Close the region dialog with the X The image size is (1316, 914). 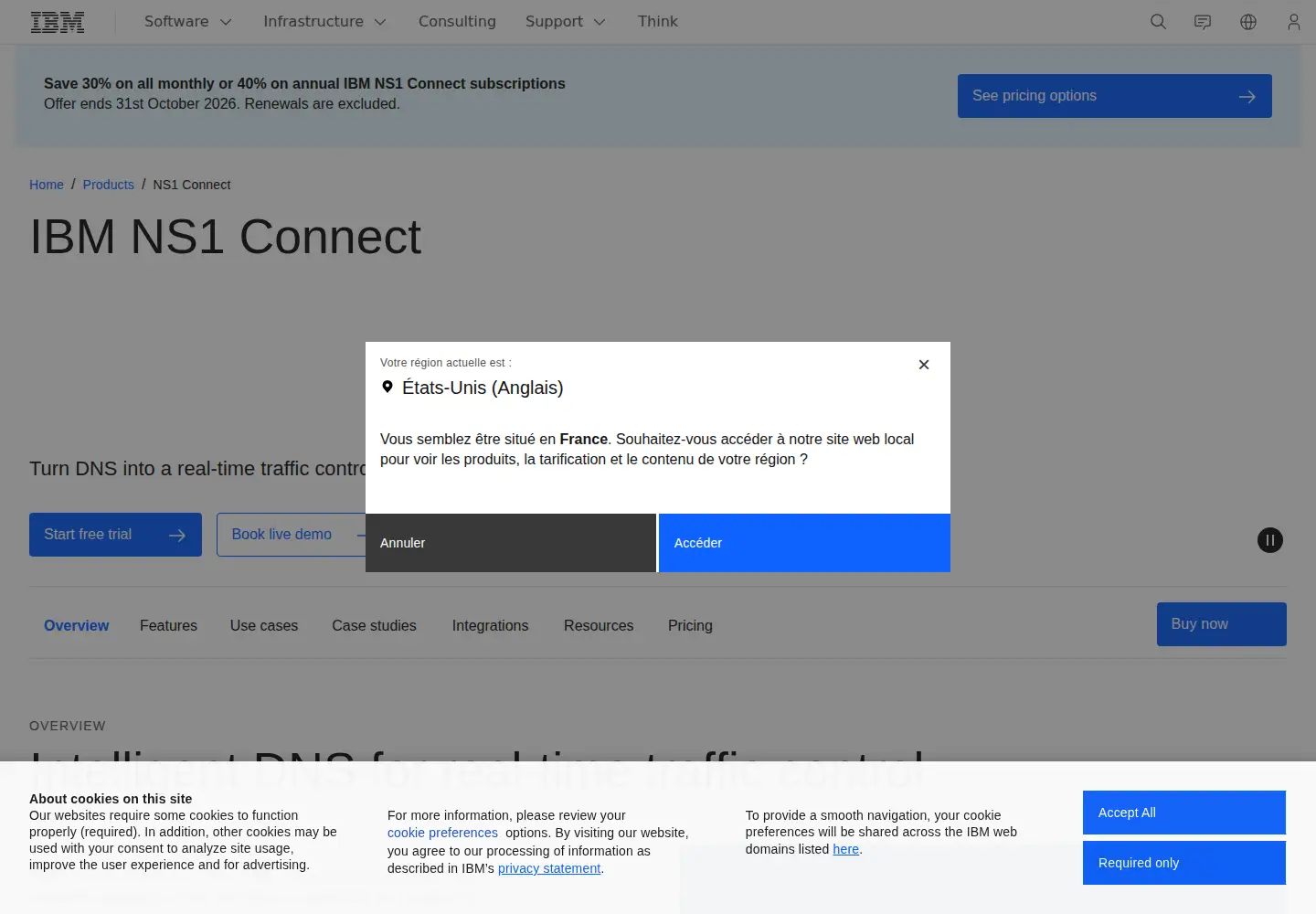point(924,365)
